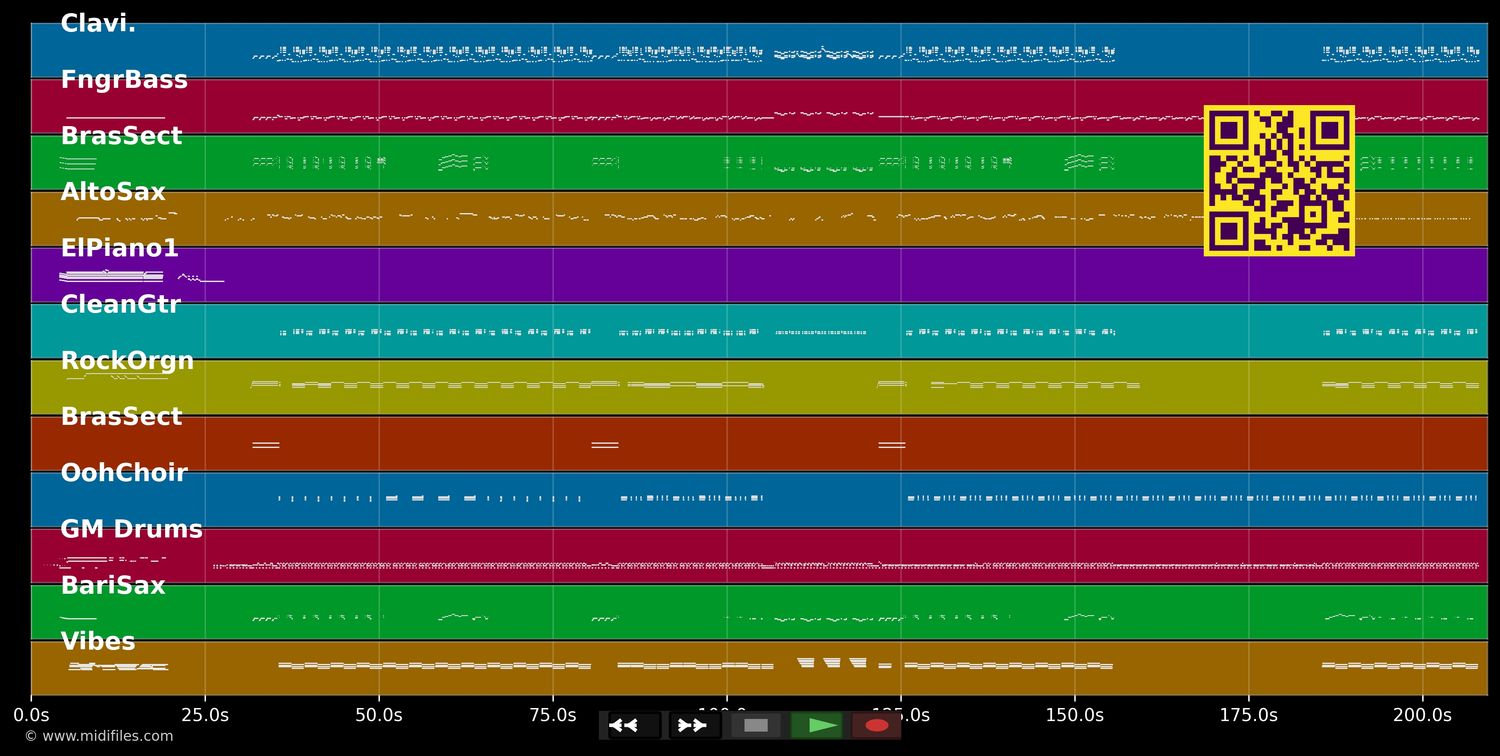Click the yellow QR code image
Image resolution: width=1500 pixels, height=756 pixels.
[1279, 181]
